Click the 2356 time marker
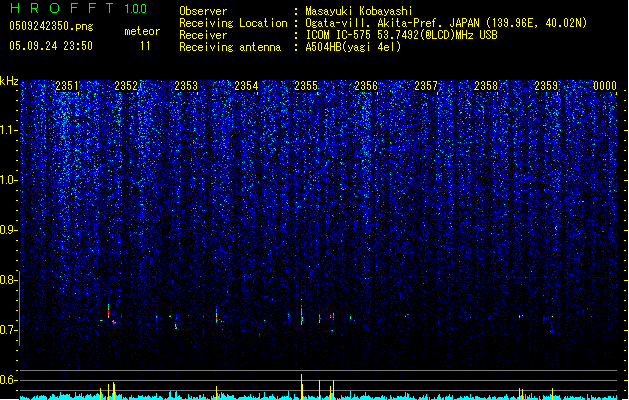629x400 pixels. [x=366, y=86]
